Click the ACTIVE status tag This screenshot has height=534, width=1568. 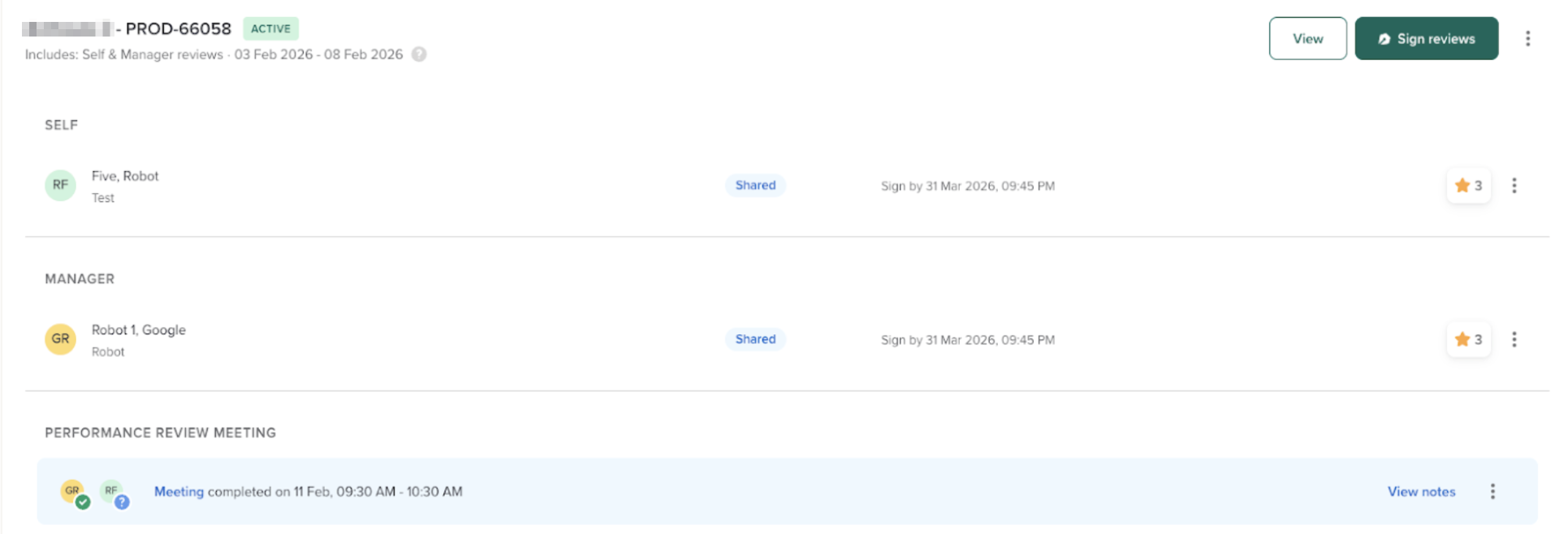click(x=270, y=29)
